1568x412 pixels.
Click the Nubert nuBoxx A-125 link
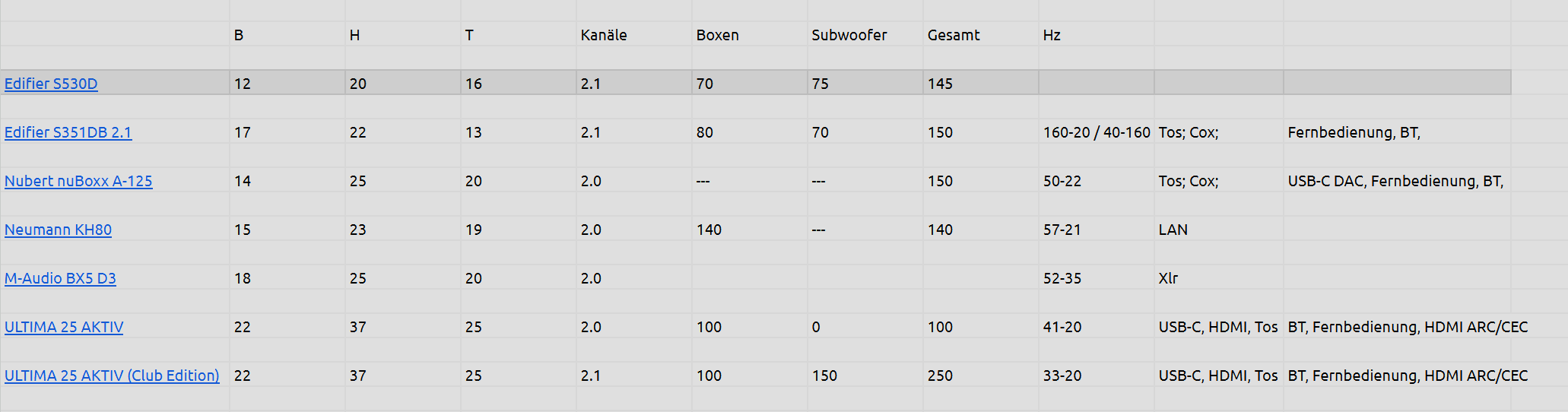[78, 181]
